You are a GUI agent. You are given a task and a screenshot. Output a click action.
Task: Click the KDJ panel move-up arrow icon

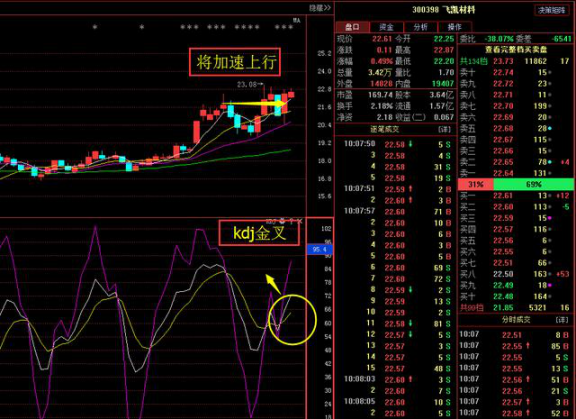tap(291, 221)
